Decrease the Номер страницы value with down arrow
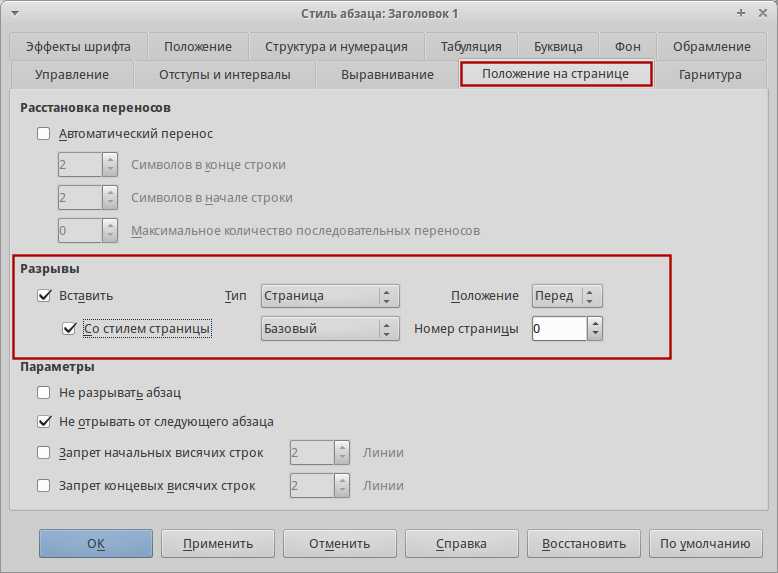The image size is (778, 573). click(x=595, y=335)
